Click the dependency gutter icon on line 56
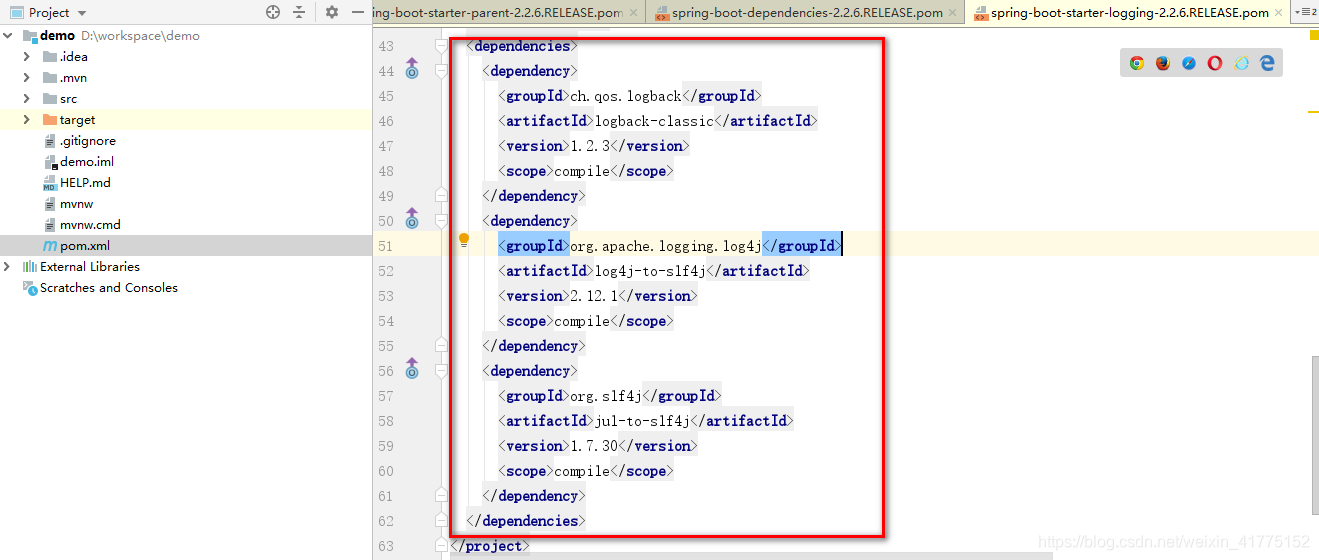 (x=412, y=368)
